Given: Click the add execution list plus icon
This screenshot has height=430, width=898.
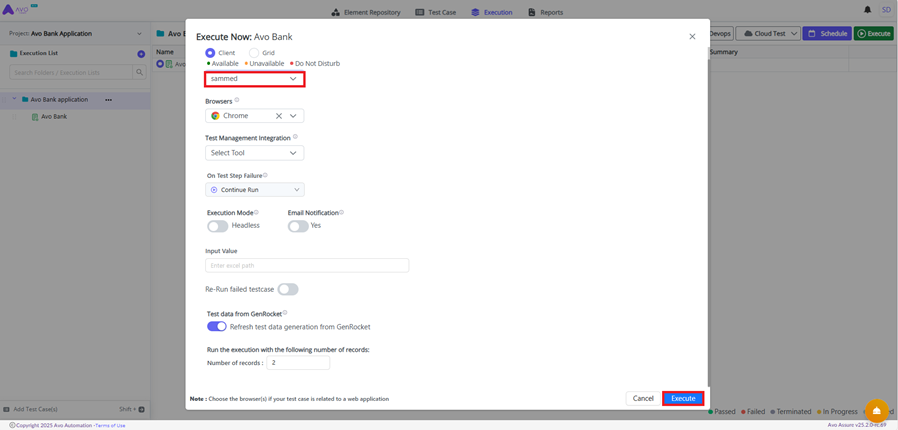Looking at the screenshot, I should (141, 54).
